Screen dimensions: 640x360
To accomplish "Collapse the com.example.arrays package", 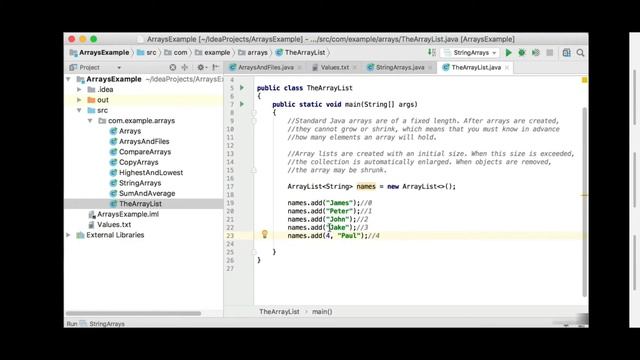I will pyautogui.click(x=90, y=121).
